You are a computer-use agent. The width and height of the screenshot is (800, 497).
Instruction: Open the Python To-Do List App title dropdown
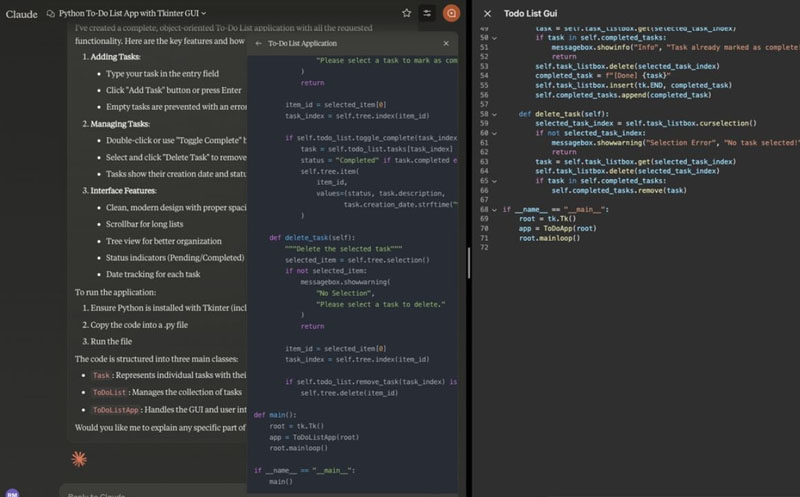tap(133, 13)
